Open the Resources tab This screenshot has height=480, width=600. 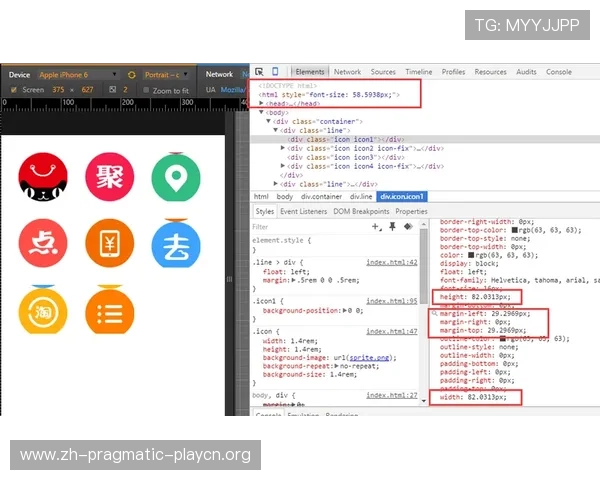tap(490, 72)
